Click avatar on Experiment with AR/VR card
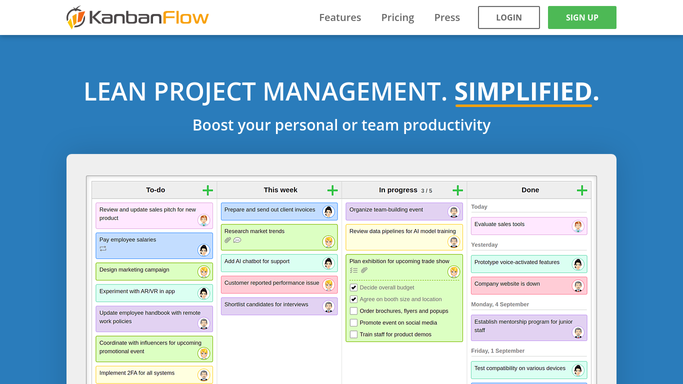The width and height of the screenshot is (683, 384). click(x=203, y=293)
